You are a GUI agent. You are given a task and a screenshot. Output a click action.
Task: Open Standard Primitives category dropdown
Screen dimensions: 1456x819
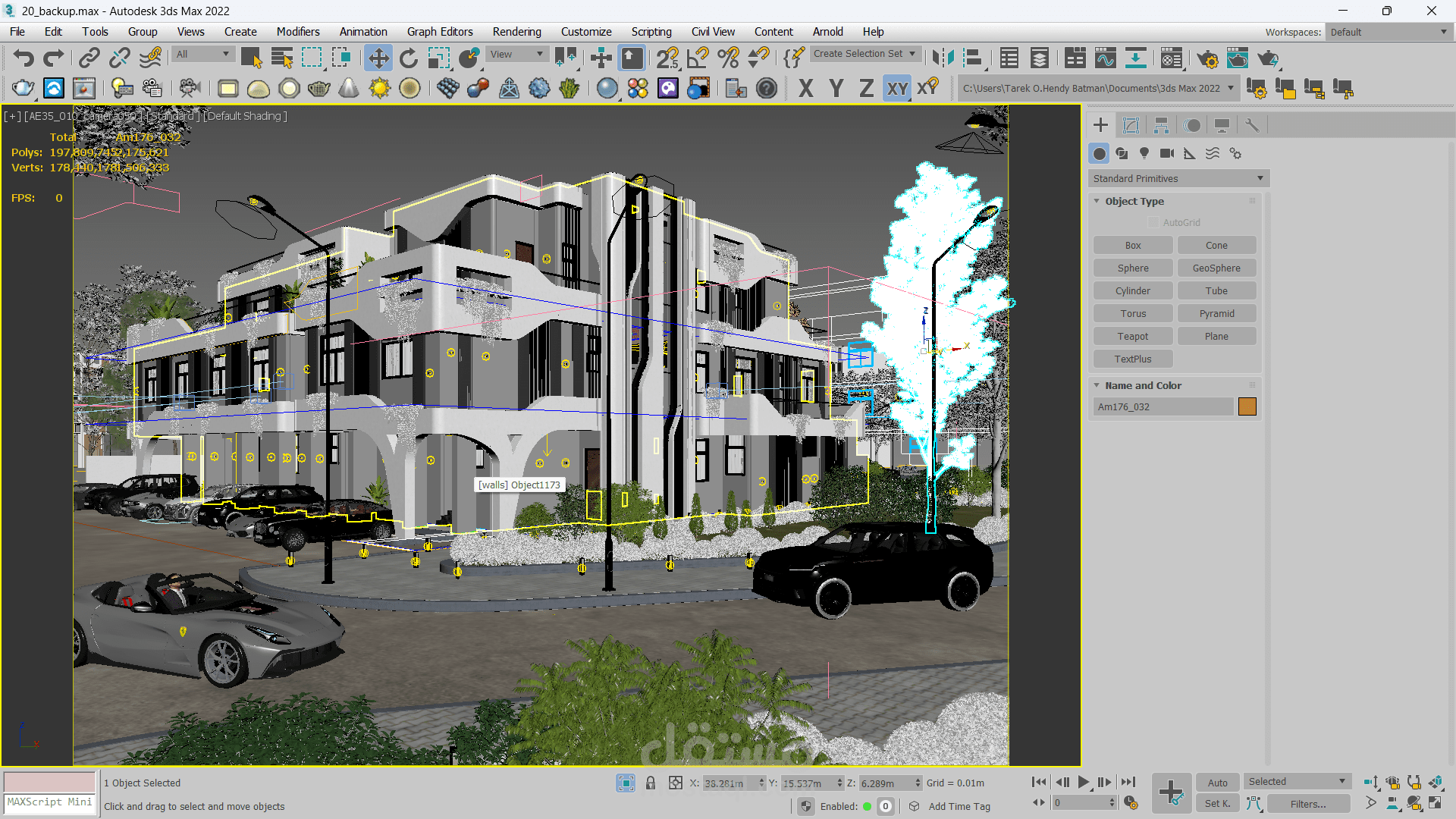1178,178
